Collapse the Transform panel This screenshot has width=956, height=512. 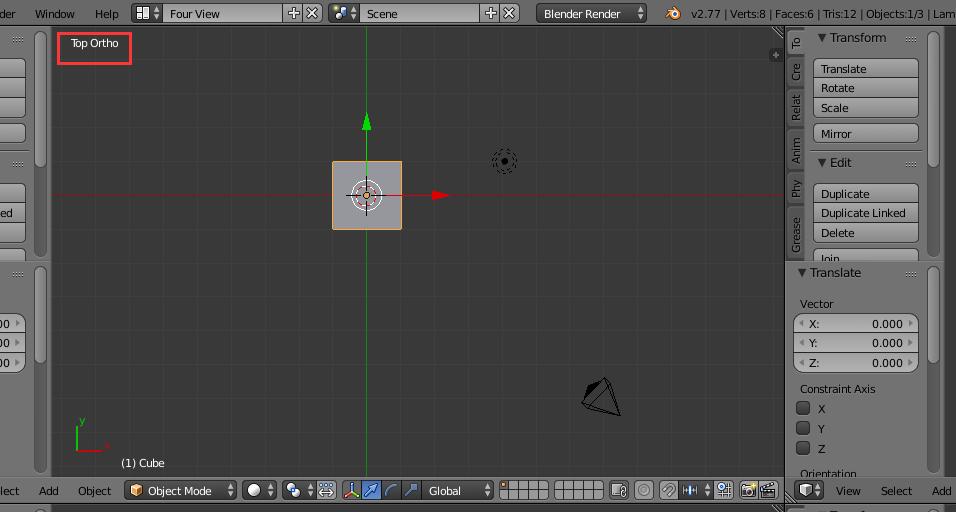coord(821,38)
